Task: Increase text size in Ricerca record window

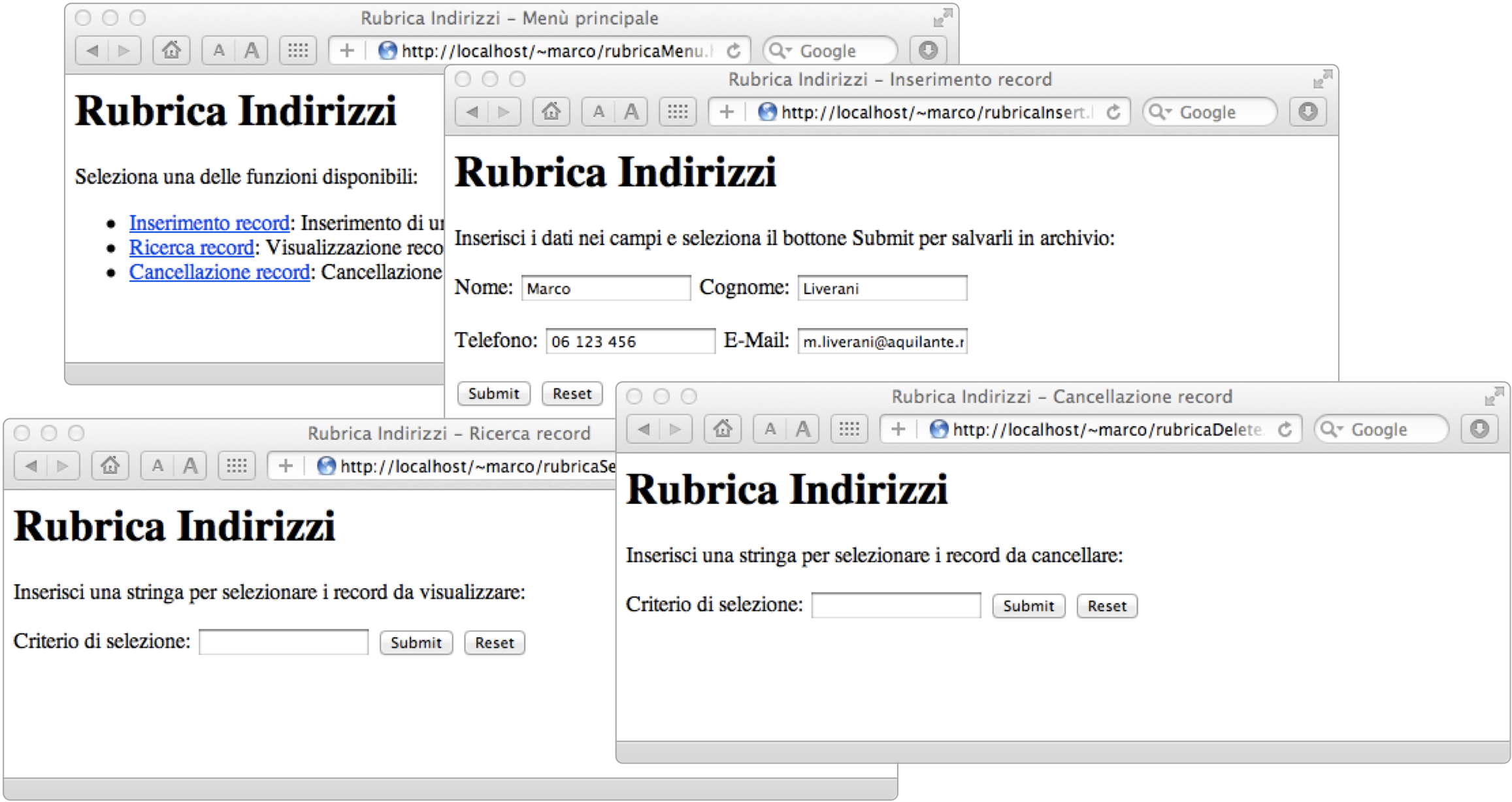Action: click(x=190, y=466)
